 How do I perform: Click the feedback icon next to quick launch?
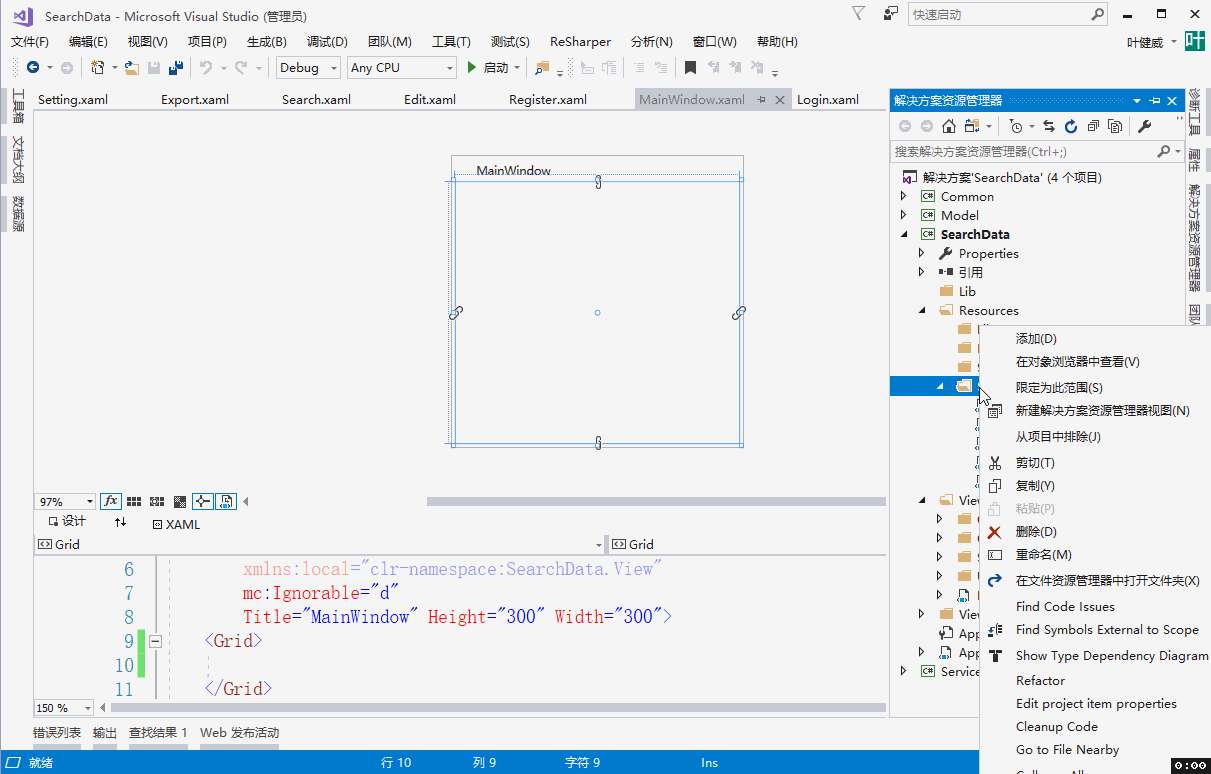point(890,14)
